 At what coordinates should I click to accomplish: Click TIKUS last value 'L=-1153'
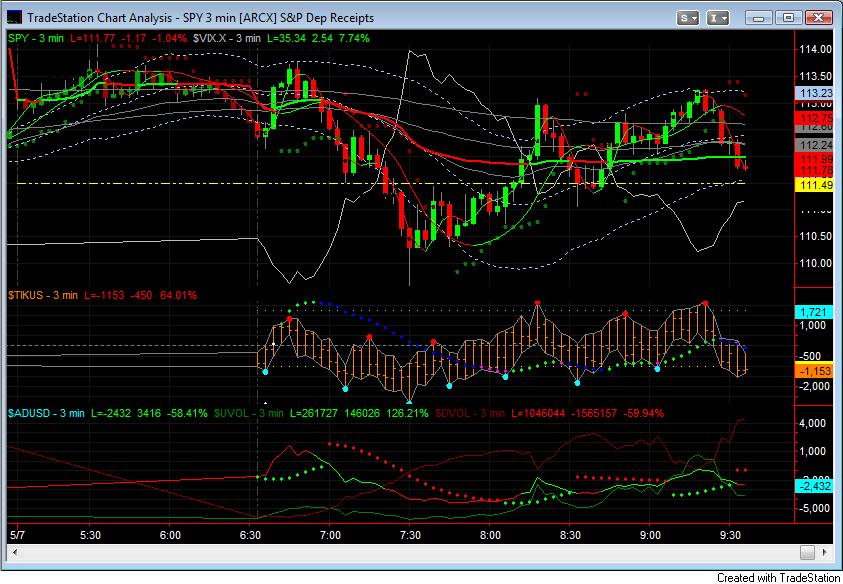[x=104, y=295]
